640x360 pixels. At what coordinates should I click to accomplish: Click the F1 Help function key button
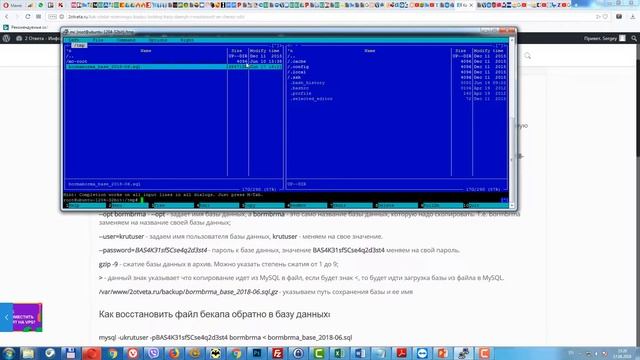click(x=86, y=205)
